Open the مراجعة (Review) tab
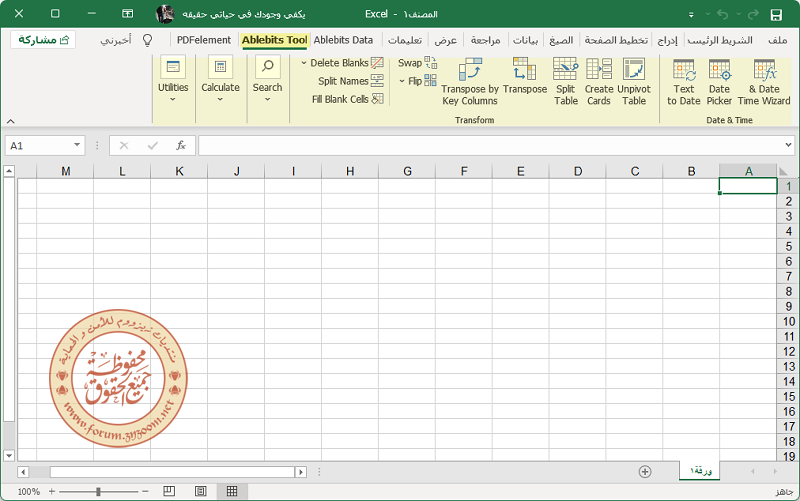The height and width of the screenshot is (501, 800). click(x=486, y=40)
